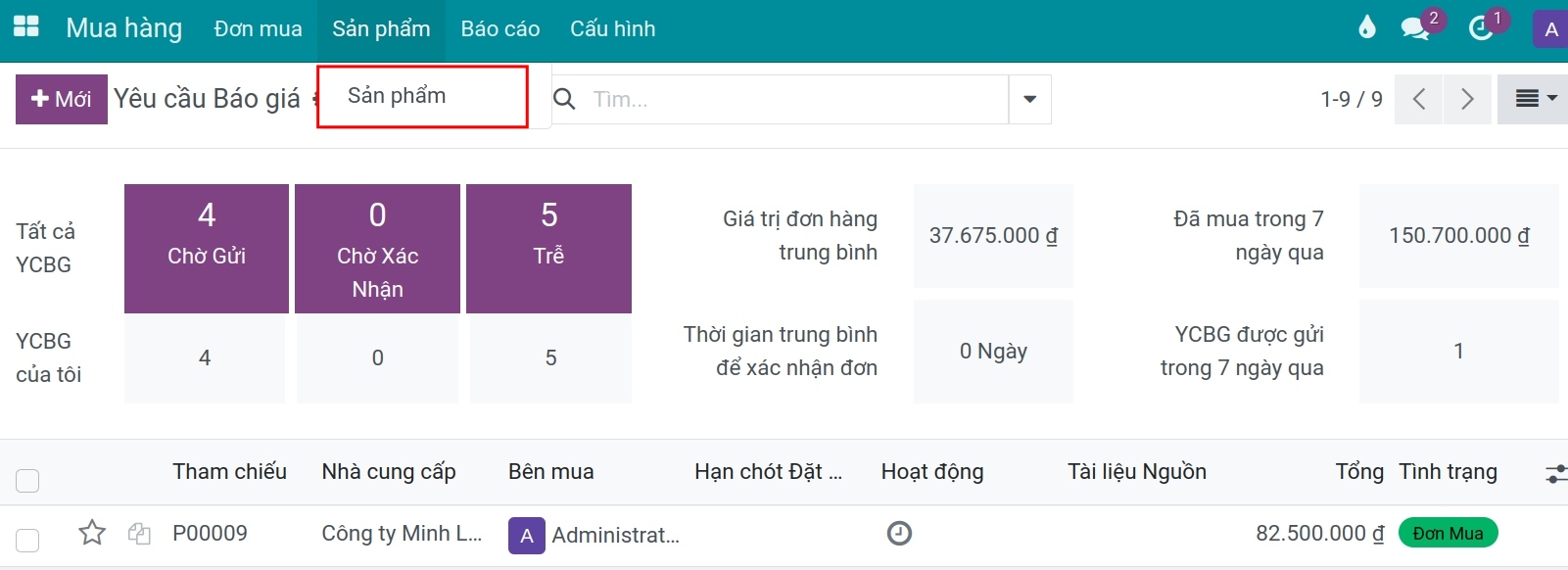Open the Đơn mua menu
Screen dimensions: 1568x570
tap(259, 29)
